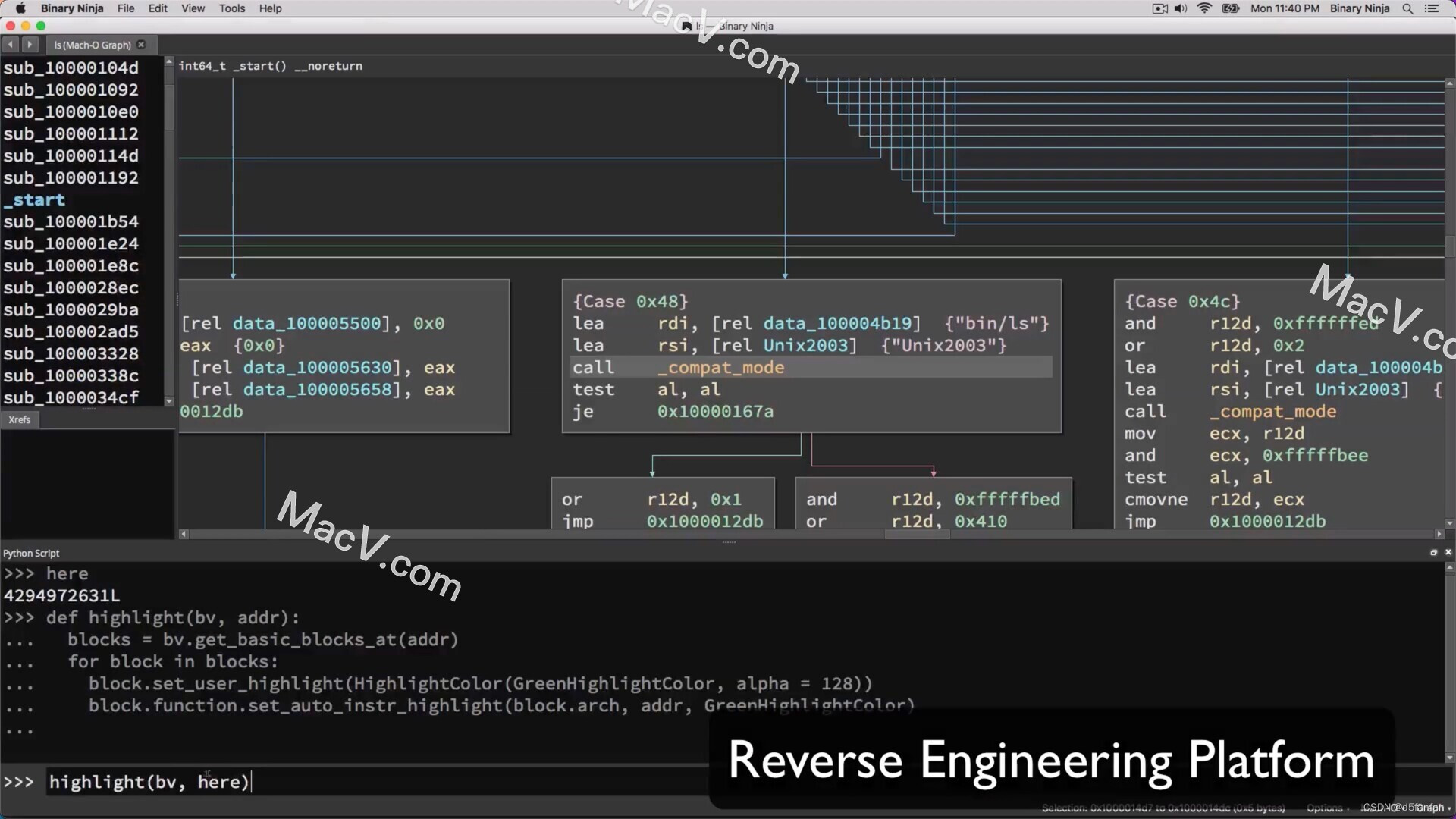
Task: Open the Tools menu
Action: tap(231, 8)
